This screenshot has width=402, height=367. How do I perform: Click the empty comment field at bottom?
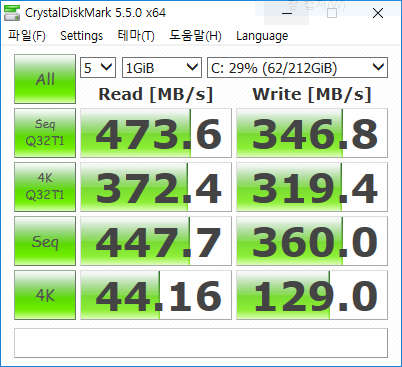coord(201,343)
